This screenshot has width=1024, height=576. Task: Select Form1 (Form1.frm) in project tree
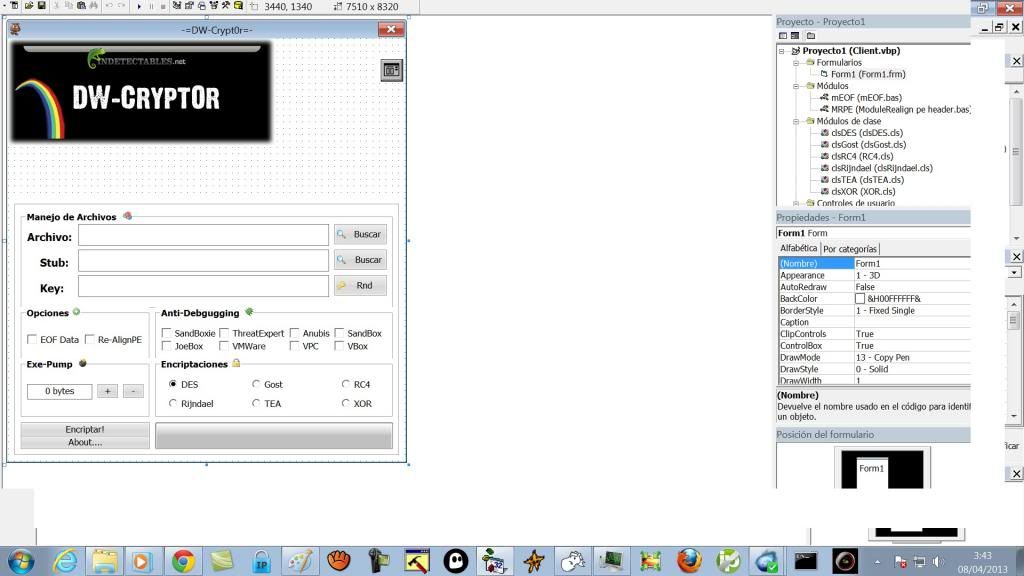point(867,74)
